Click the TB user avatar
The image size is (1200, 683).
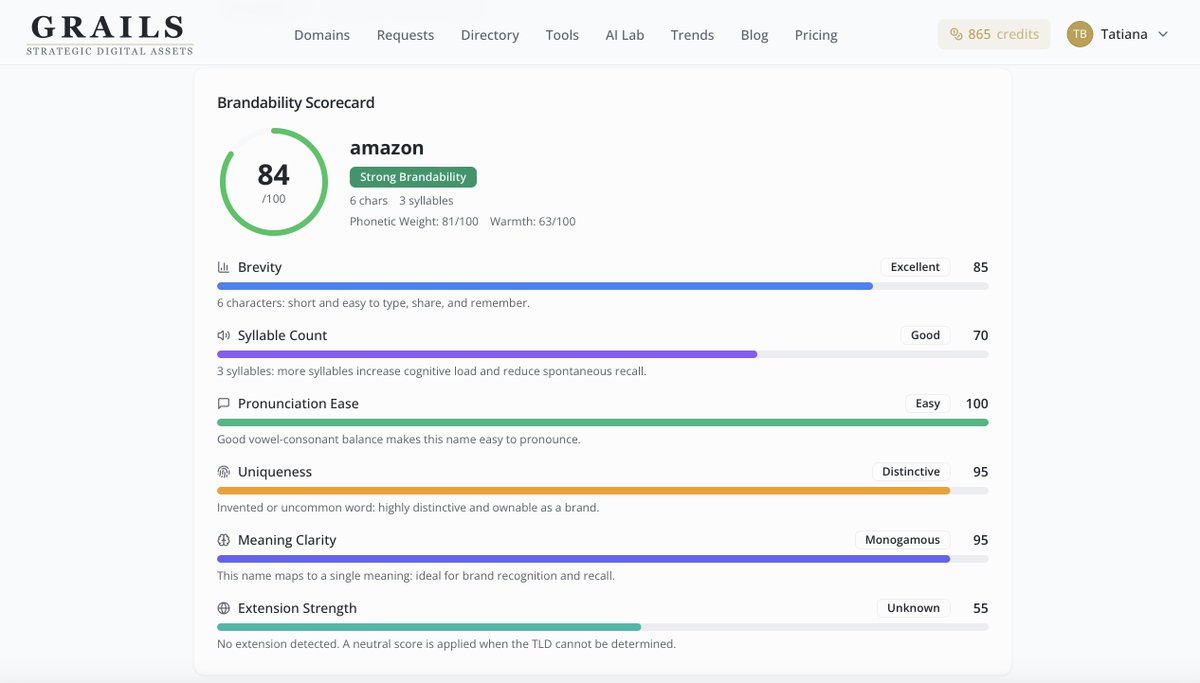[1079, 34]
